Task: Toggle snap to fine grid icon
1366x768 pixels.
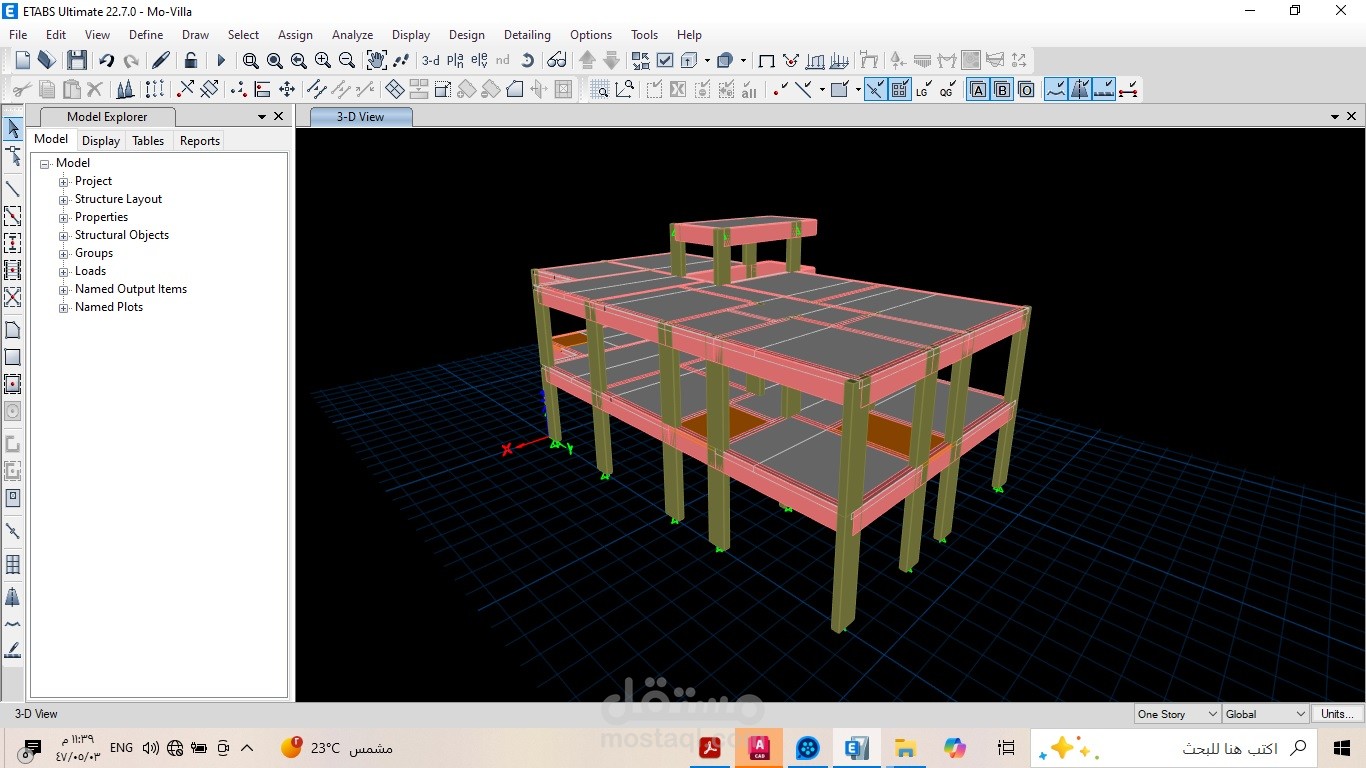Action: click(x=900, y=90)
